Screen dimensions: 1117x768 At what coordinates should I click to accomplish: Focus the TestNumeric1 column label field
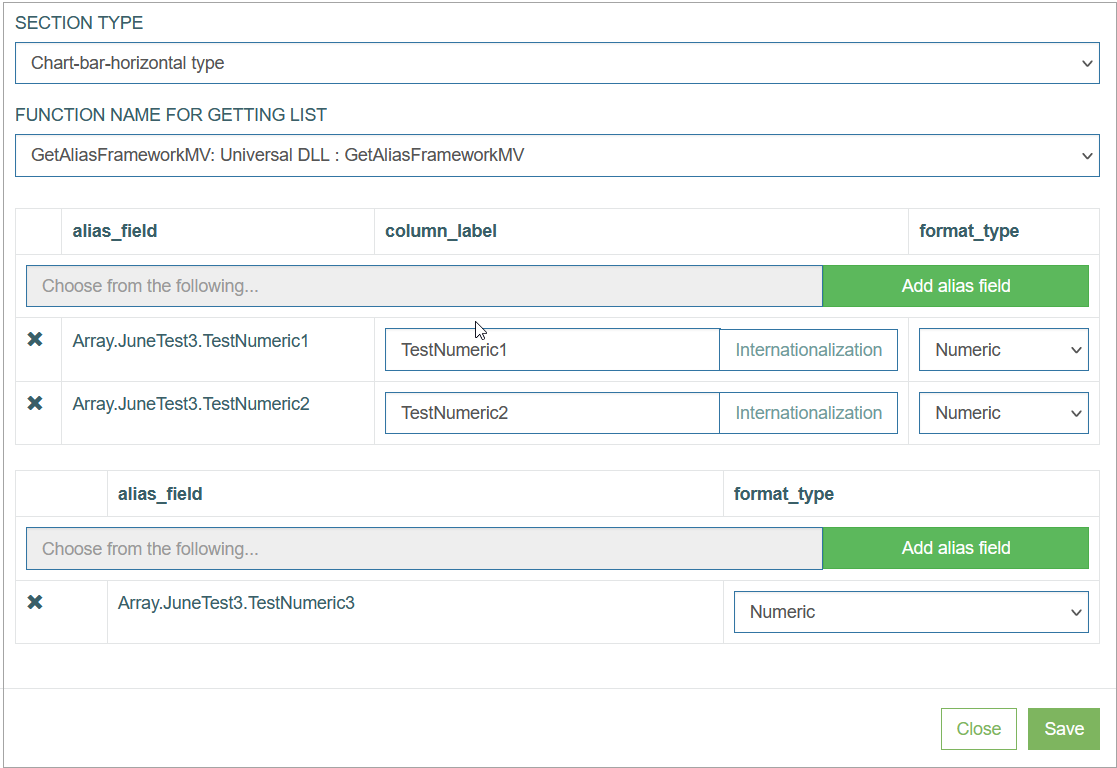pos(552,350)
